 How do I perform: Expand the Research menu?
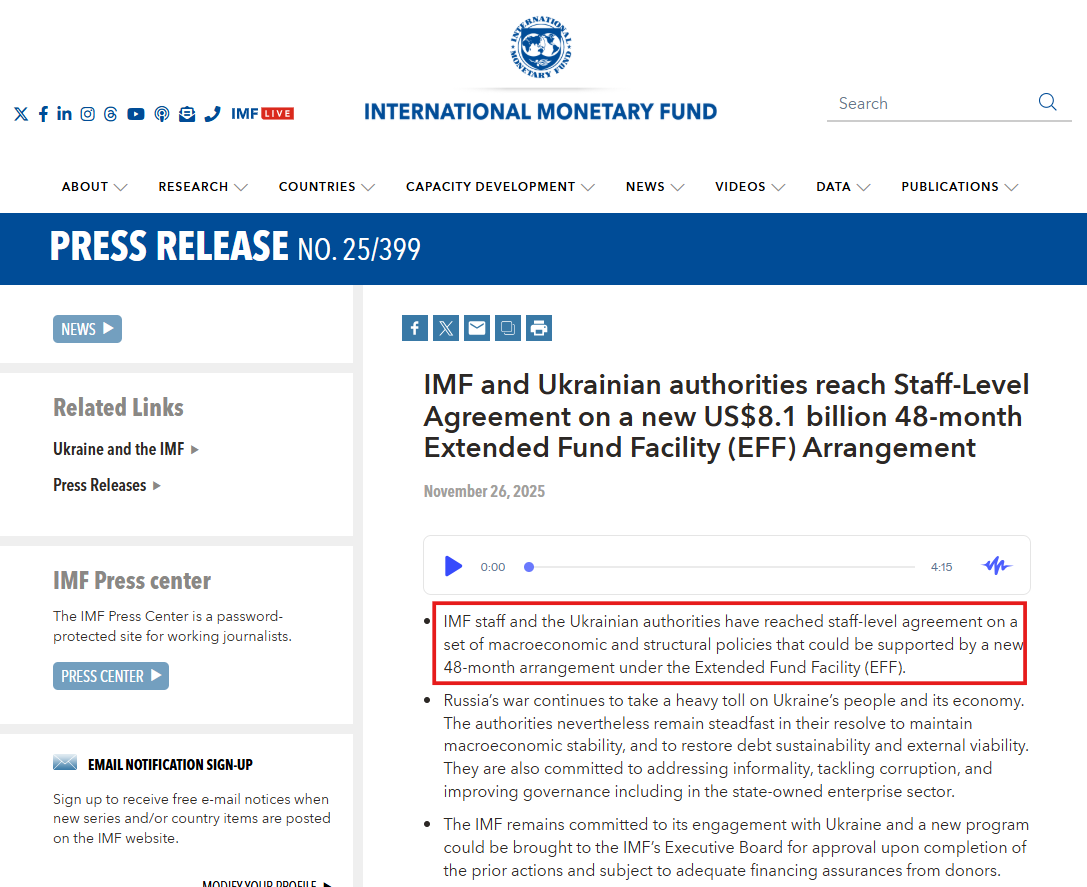coord(202,187)
